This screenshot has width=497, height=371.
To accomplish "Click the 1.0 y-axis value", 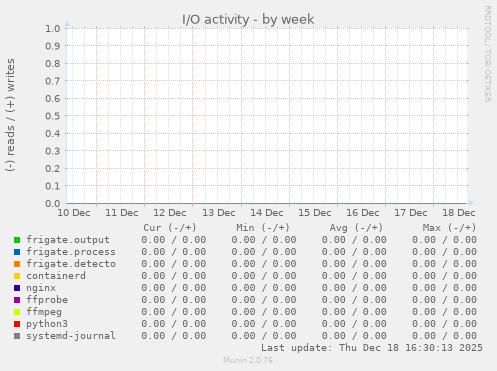I will click(x=53, y=28).
